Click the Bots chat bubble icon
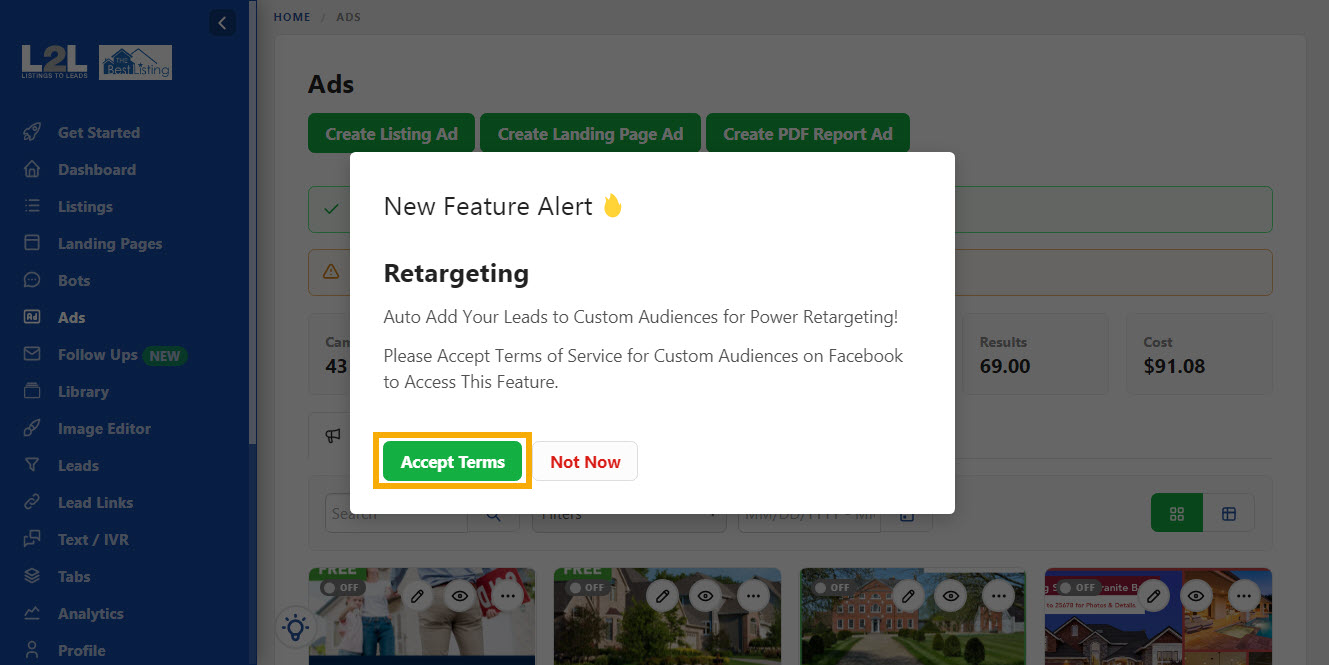 [32, 281]
